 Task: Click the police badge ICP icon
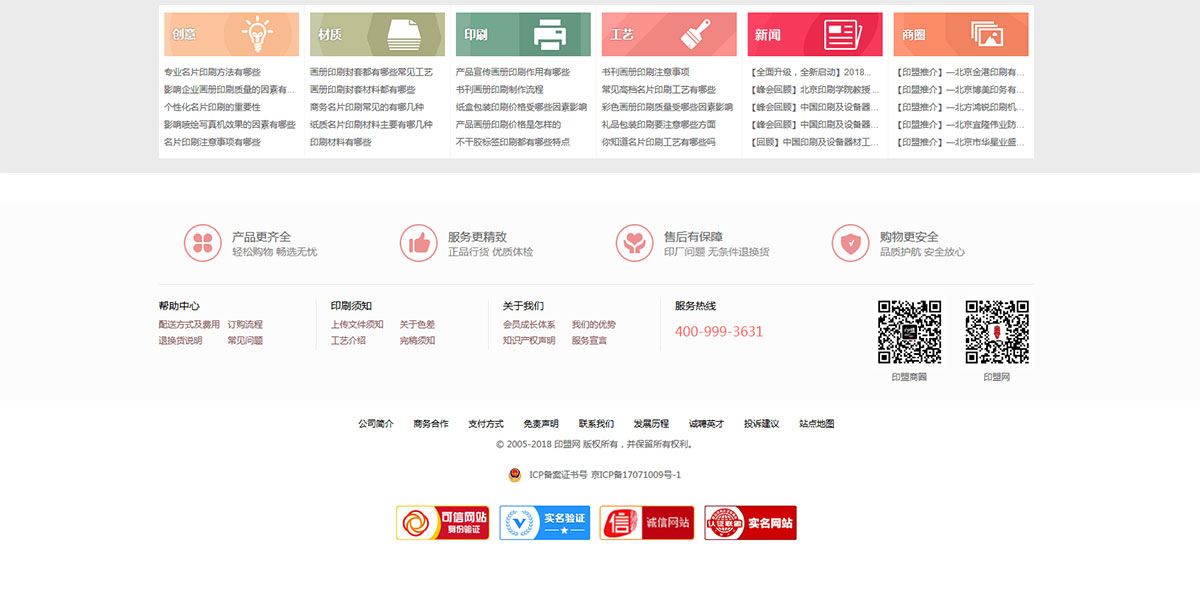(x=514, y=475)
